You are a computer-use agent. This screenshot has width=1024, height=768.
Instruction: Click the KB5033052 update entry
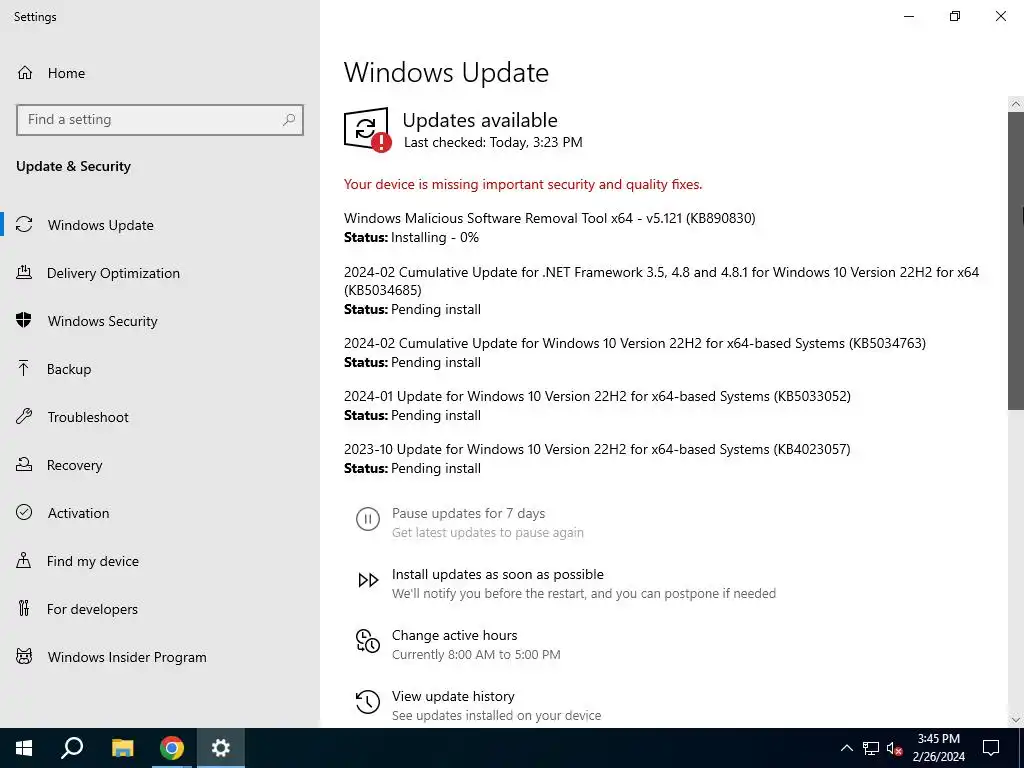coord(597,396)
